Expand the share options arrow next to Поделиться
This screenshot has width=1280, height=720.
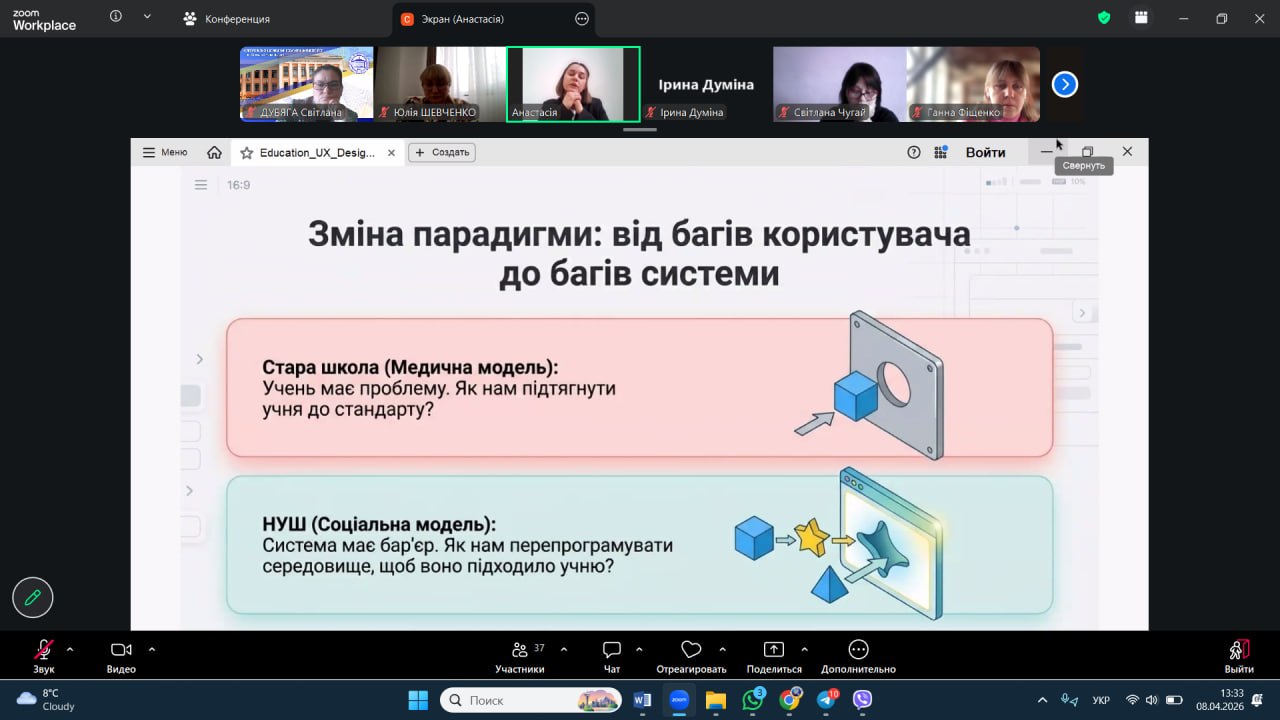click(805, 649)
